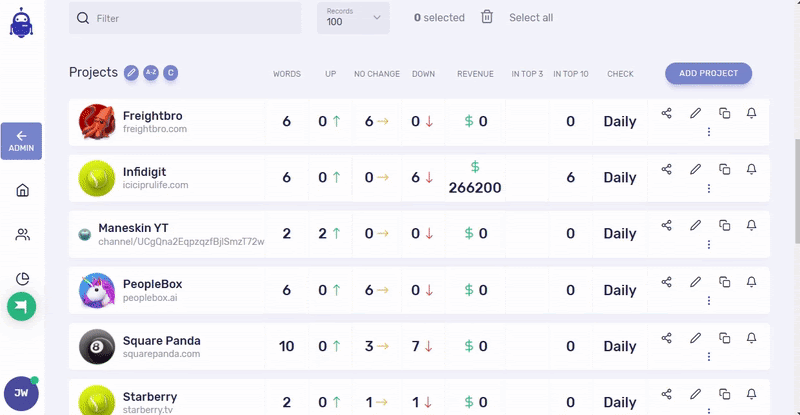Click the Square Panda 8-ball thumbnail
This screenshot has width=800, height=415.
tap(97, 347)
